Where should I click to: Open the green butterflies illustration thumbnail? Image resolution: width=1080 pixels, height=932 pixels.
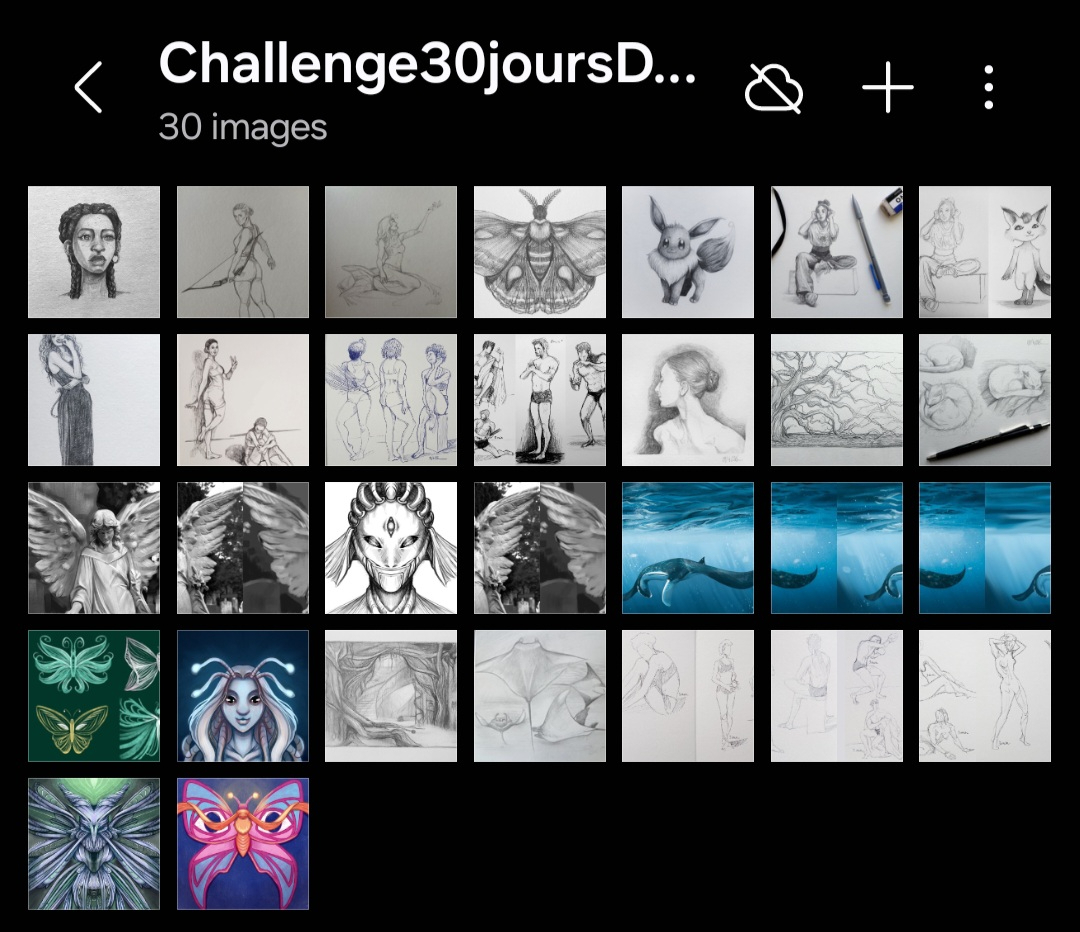[x=94, y=696]
